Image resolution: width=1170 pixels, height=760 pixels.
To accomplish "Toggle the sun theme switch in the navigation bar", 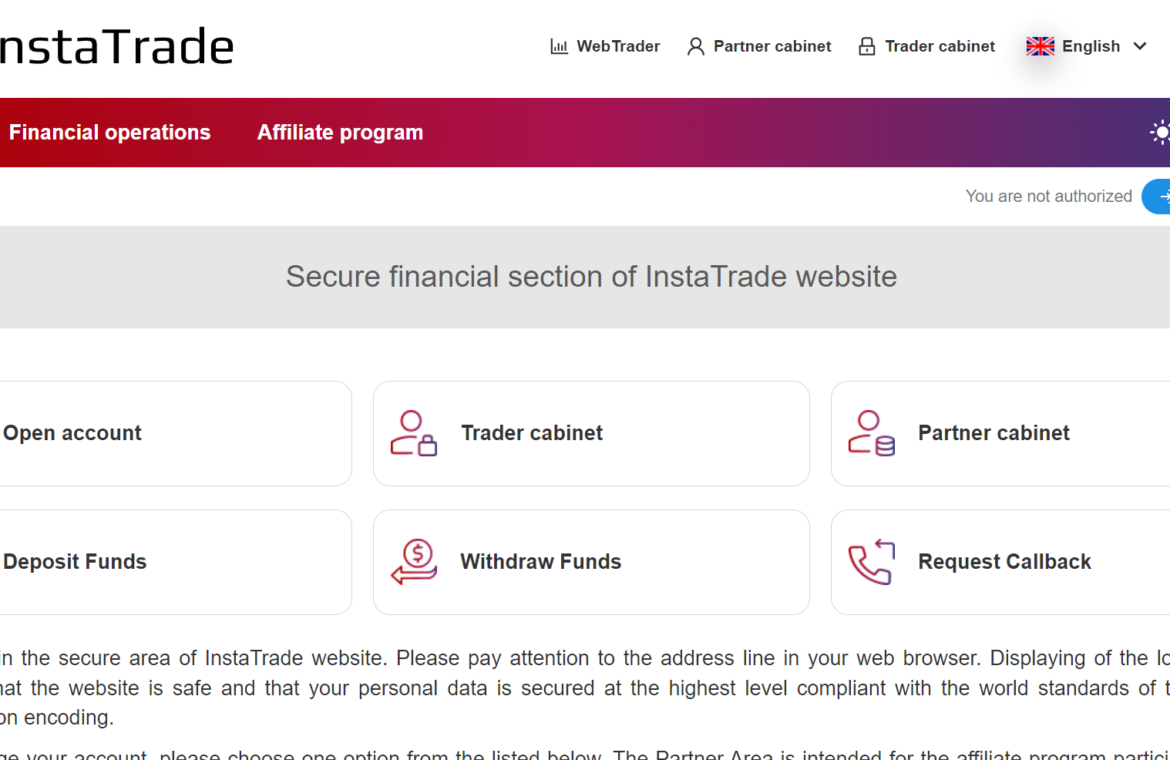I will tap(1159, 132).
